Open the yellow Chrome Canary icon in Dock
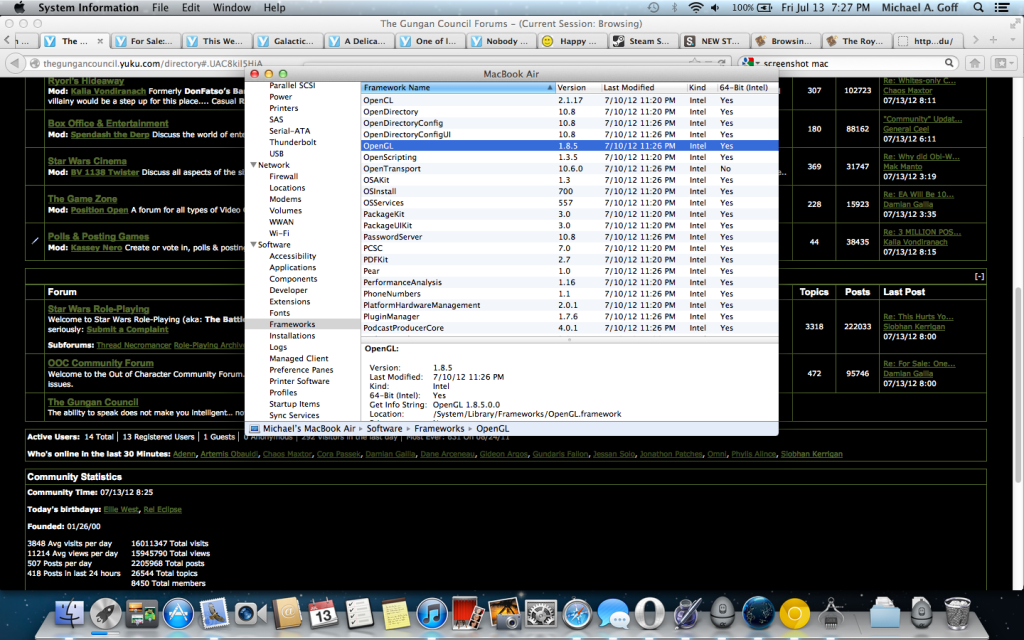This screenshot has width=1024, height=640. (795, 615)
